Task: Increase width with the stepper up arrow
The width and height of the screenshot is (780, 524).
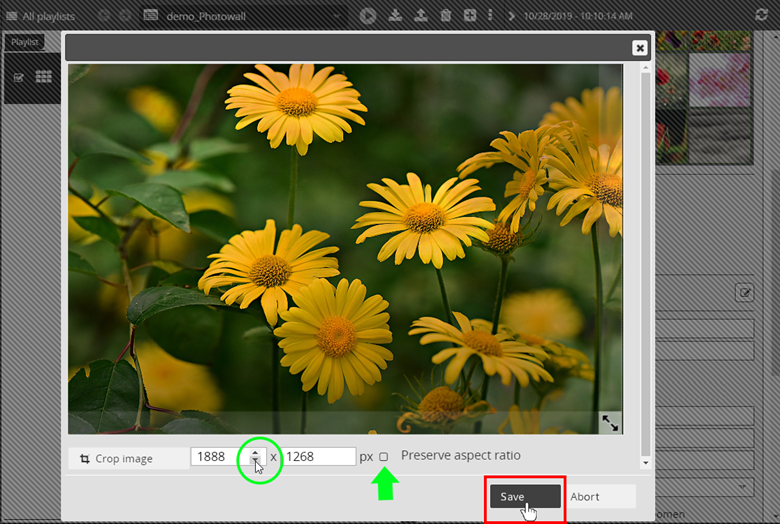Action: 255,453
